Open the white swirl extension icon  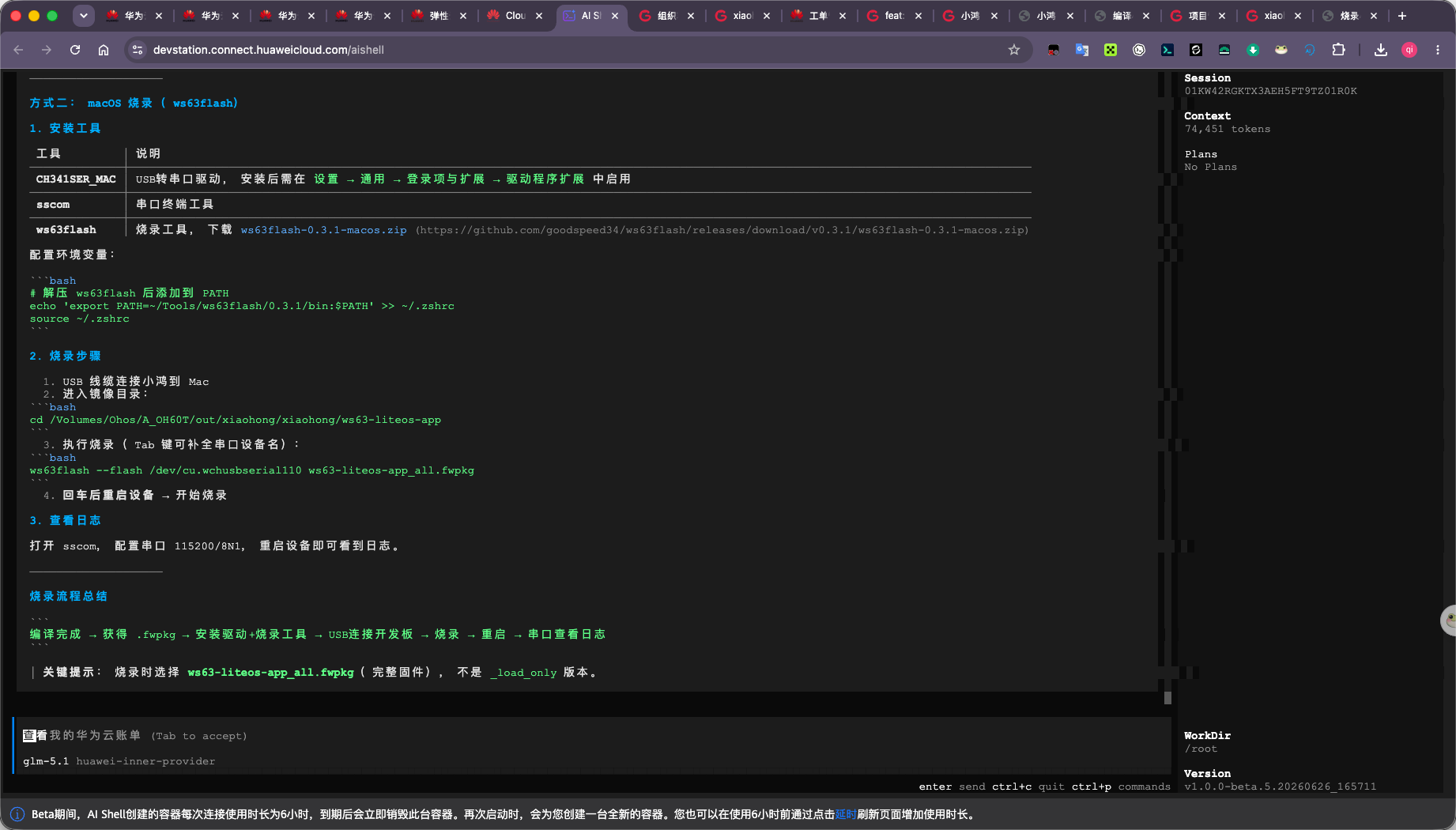(1139, 50)
